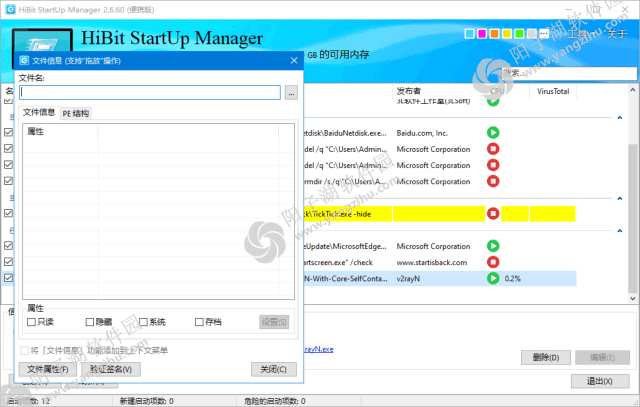
Task: Check the add-to-context-menu option
Action: coord(24,351)
